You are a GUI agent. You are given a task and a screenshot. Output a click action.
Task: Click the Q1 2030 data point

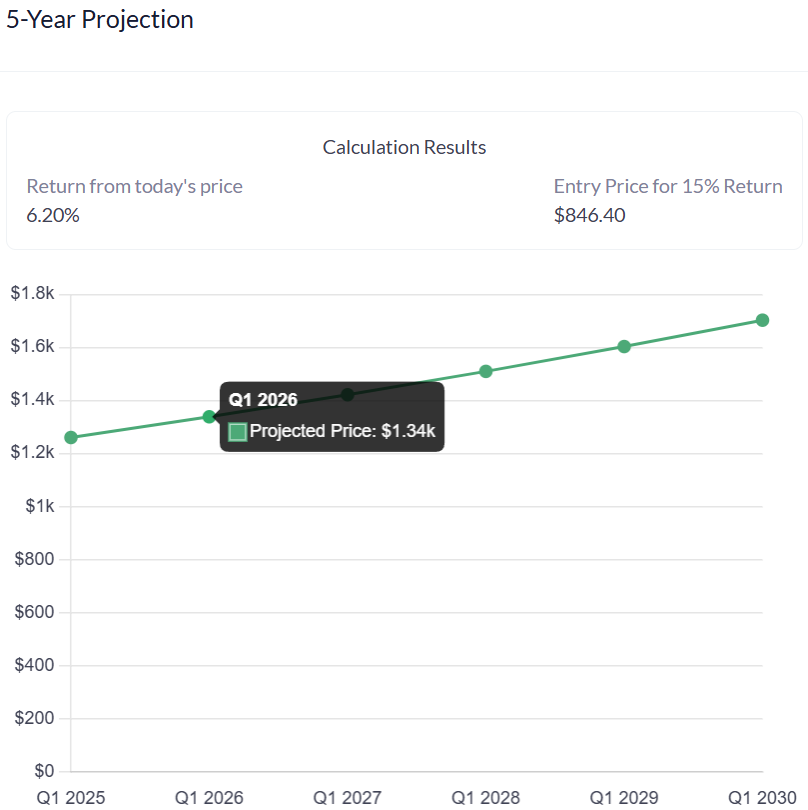[x=762, y=320]
